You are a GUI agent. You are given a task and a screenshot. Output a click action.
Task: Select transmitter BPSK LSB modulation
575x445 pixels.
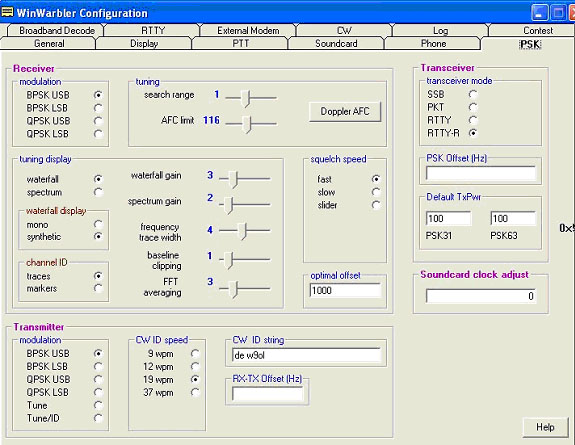coord(98,366)
